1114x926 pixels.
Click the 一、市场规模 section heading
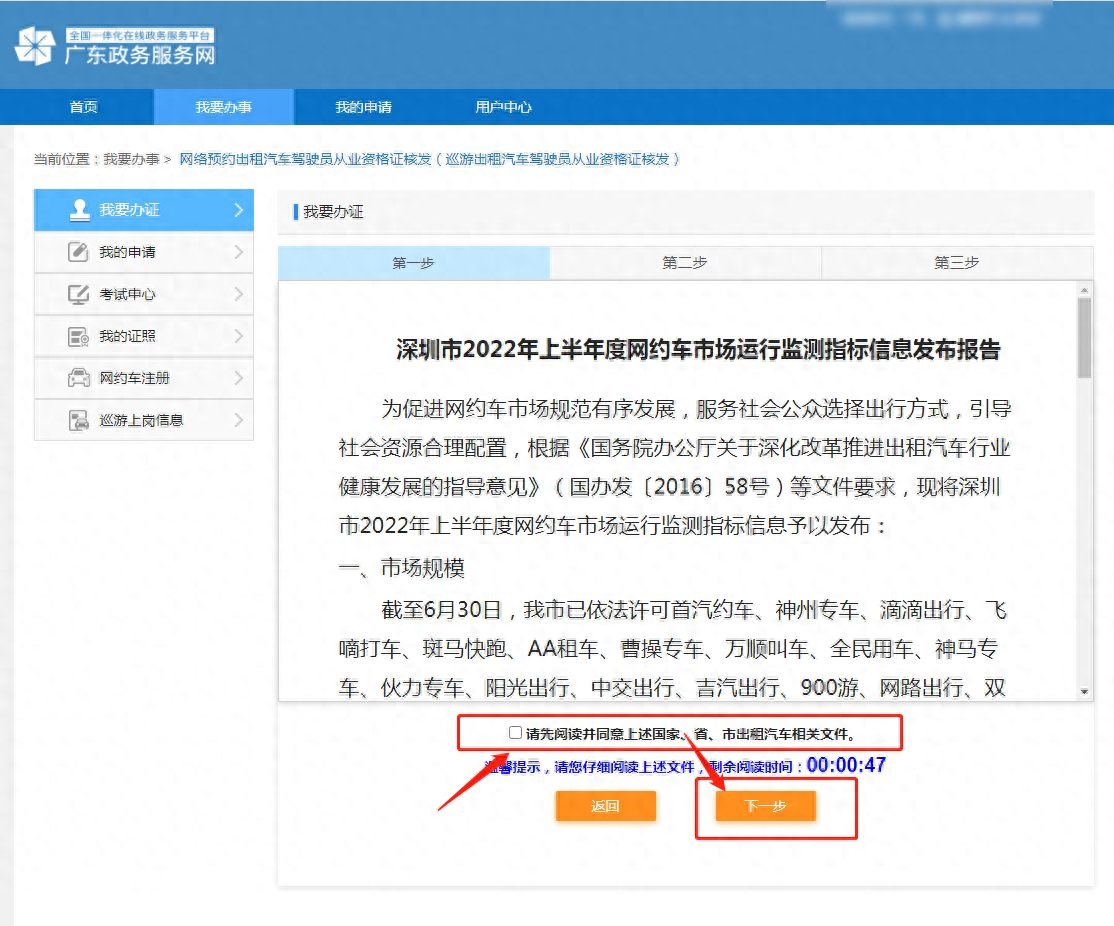coord(401,568)
